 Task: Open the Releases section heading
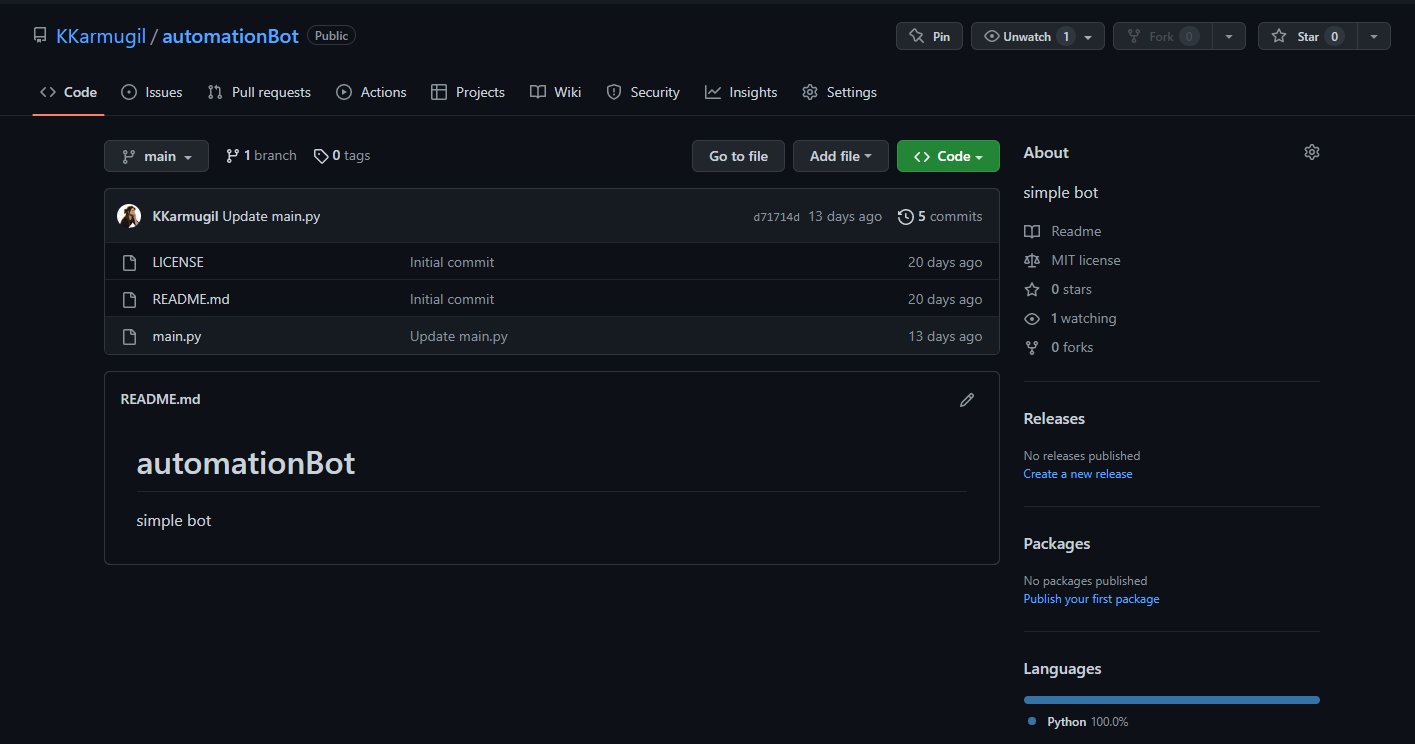click(x=1054, y=418)
